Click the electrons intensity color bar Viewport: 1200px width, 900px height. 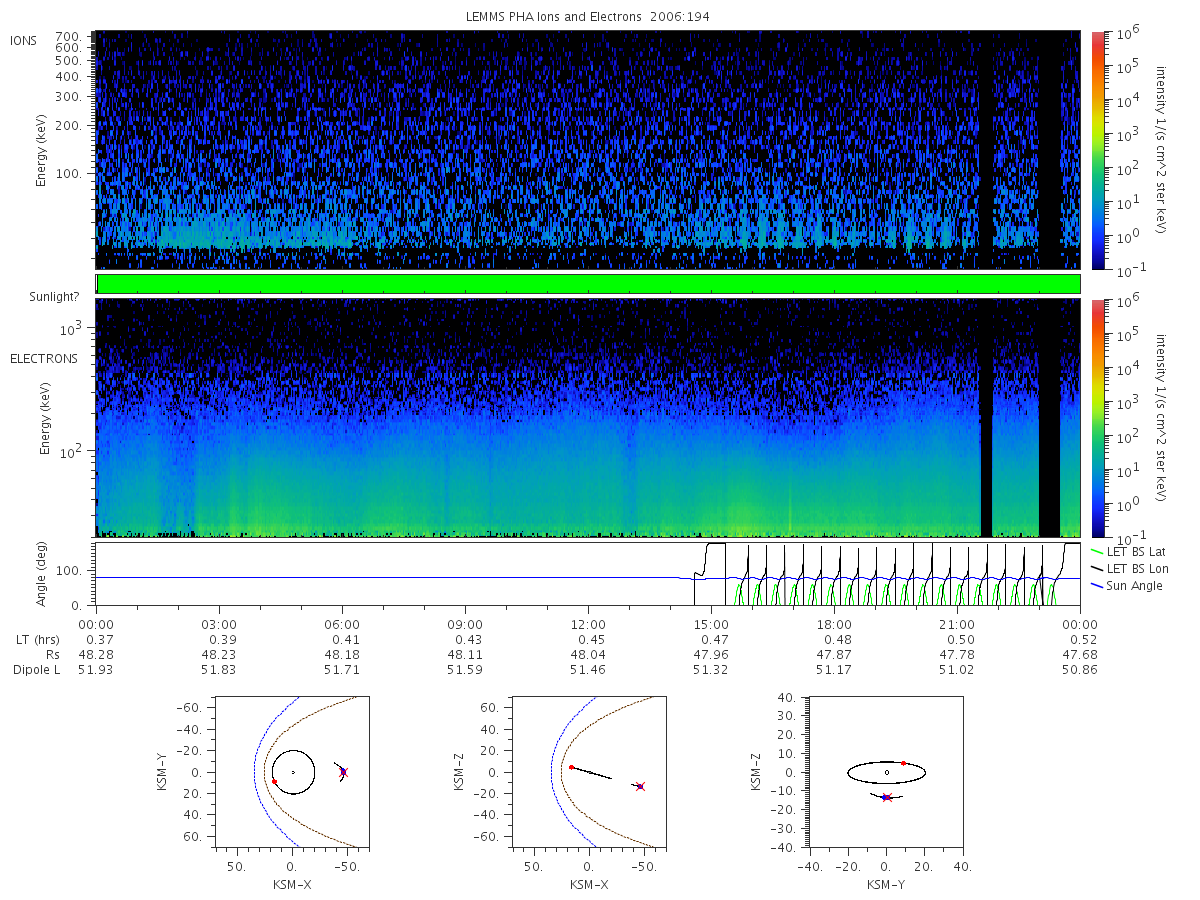point(1097,417)
